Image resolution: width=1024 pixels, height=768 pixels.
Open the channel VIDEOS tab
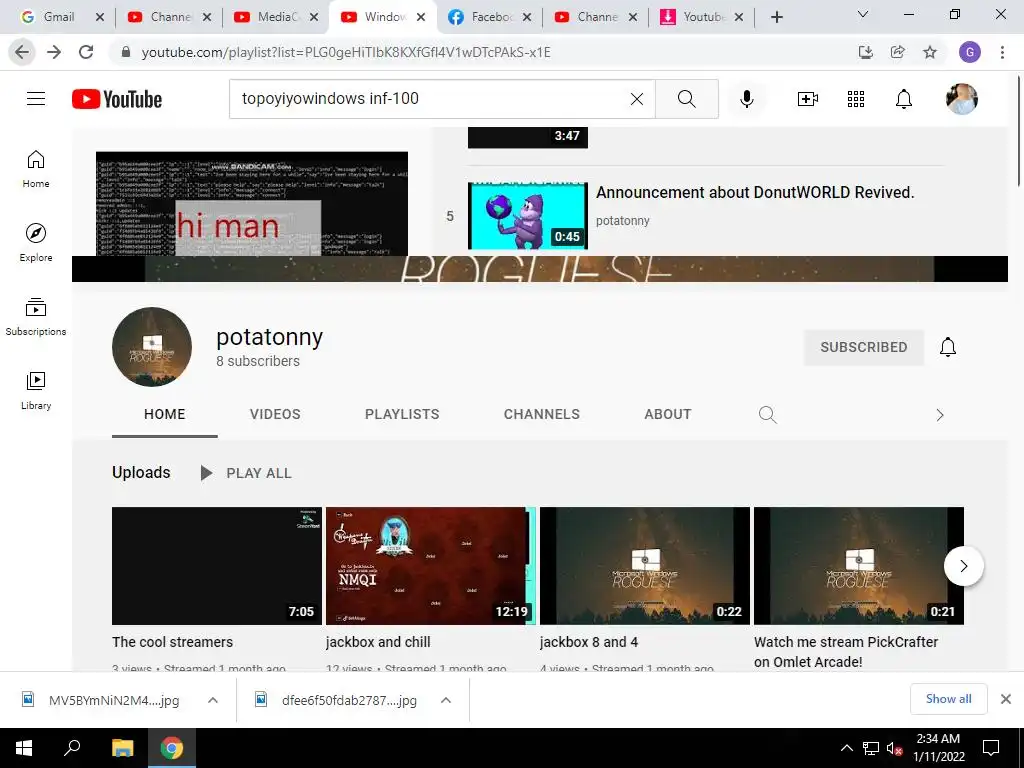click(275, 414)
